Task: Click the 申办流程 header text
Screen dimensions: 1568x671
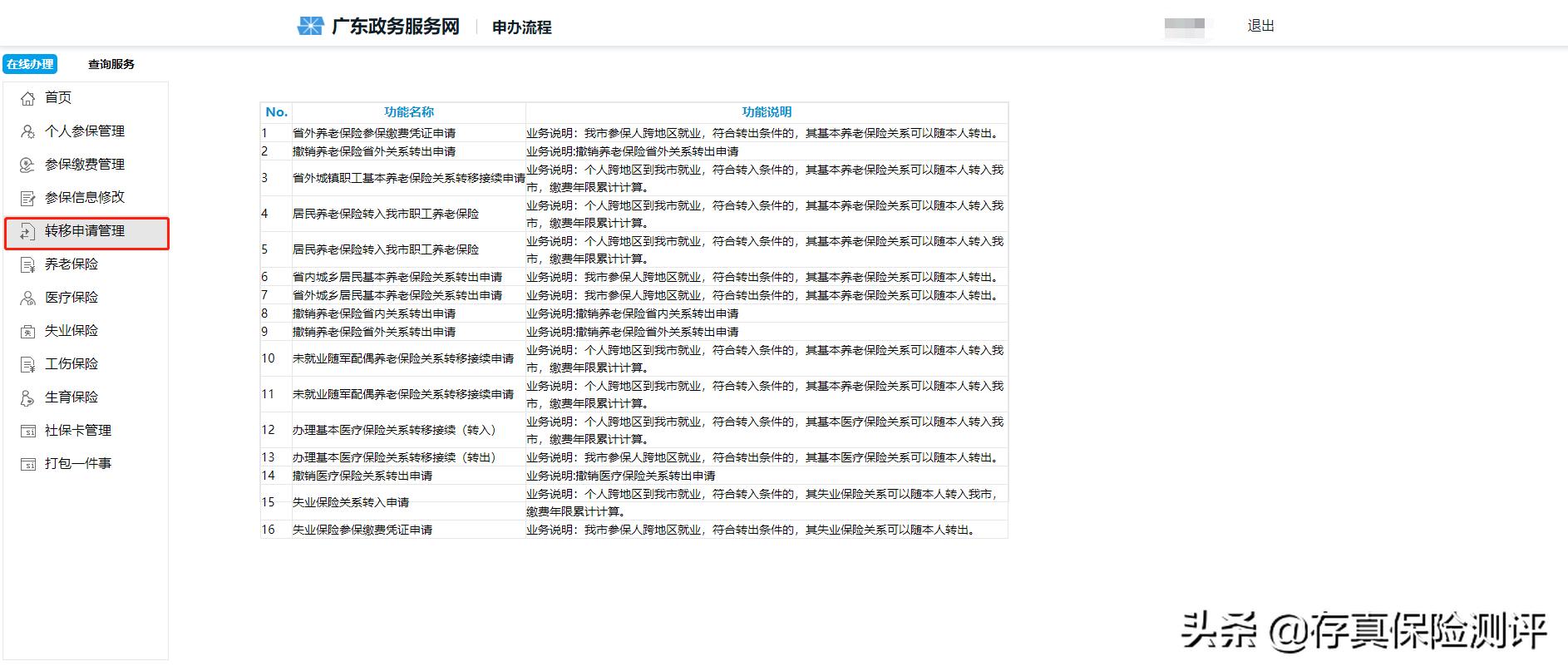Action: coord(522,27)
